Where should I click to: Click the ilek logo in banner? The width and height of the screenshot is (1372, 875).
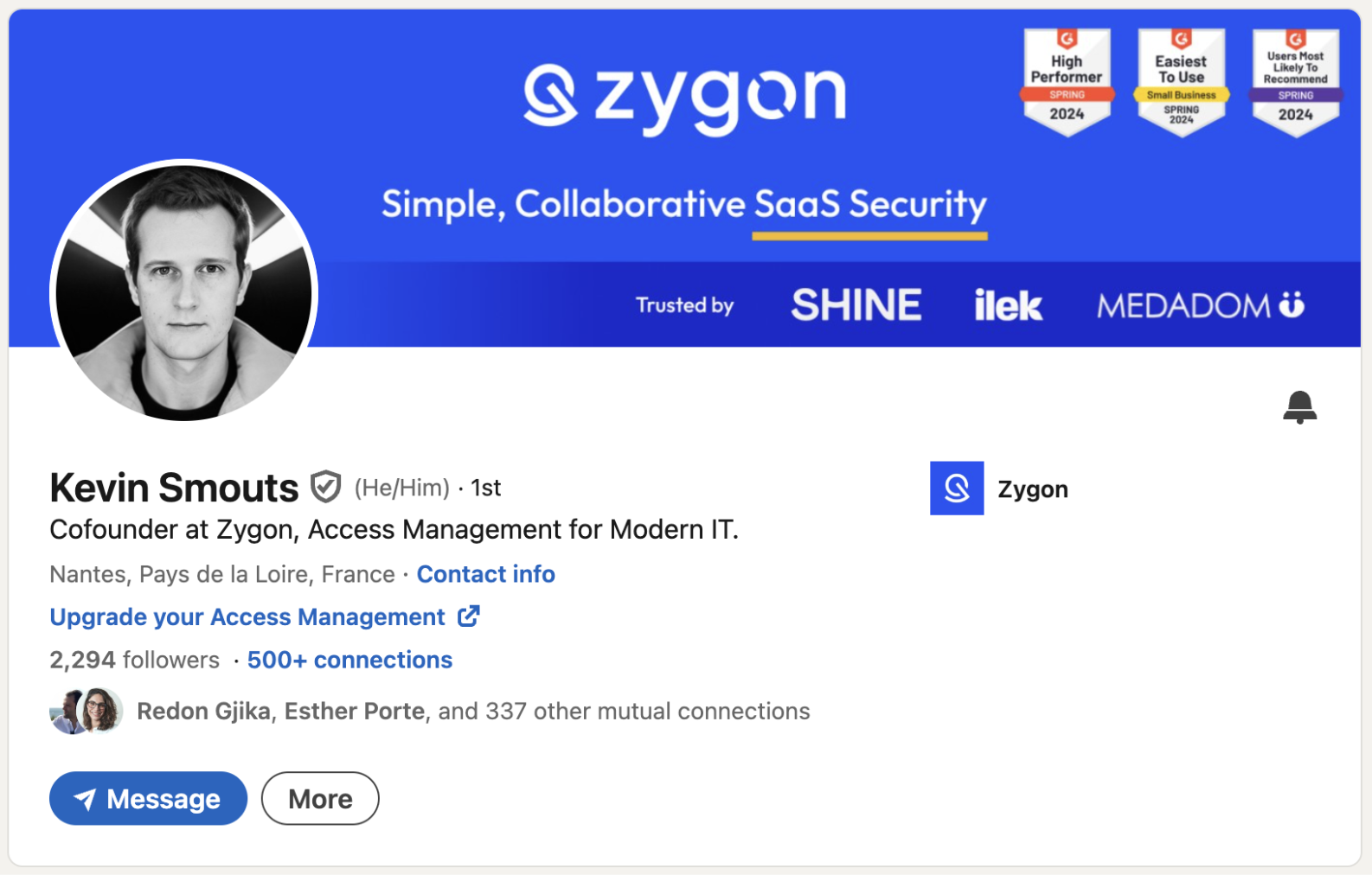pyautogui.click(x=1008, y=305)
